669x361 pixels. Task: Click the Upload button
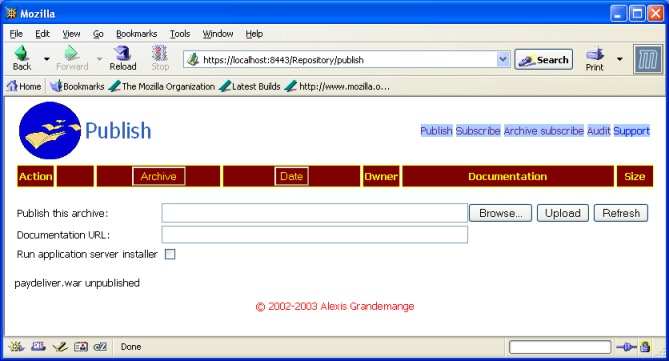(563, 213)
